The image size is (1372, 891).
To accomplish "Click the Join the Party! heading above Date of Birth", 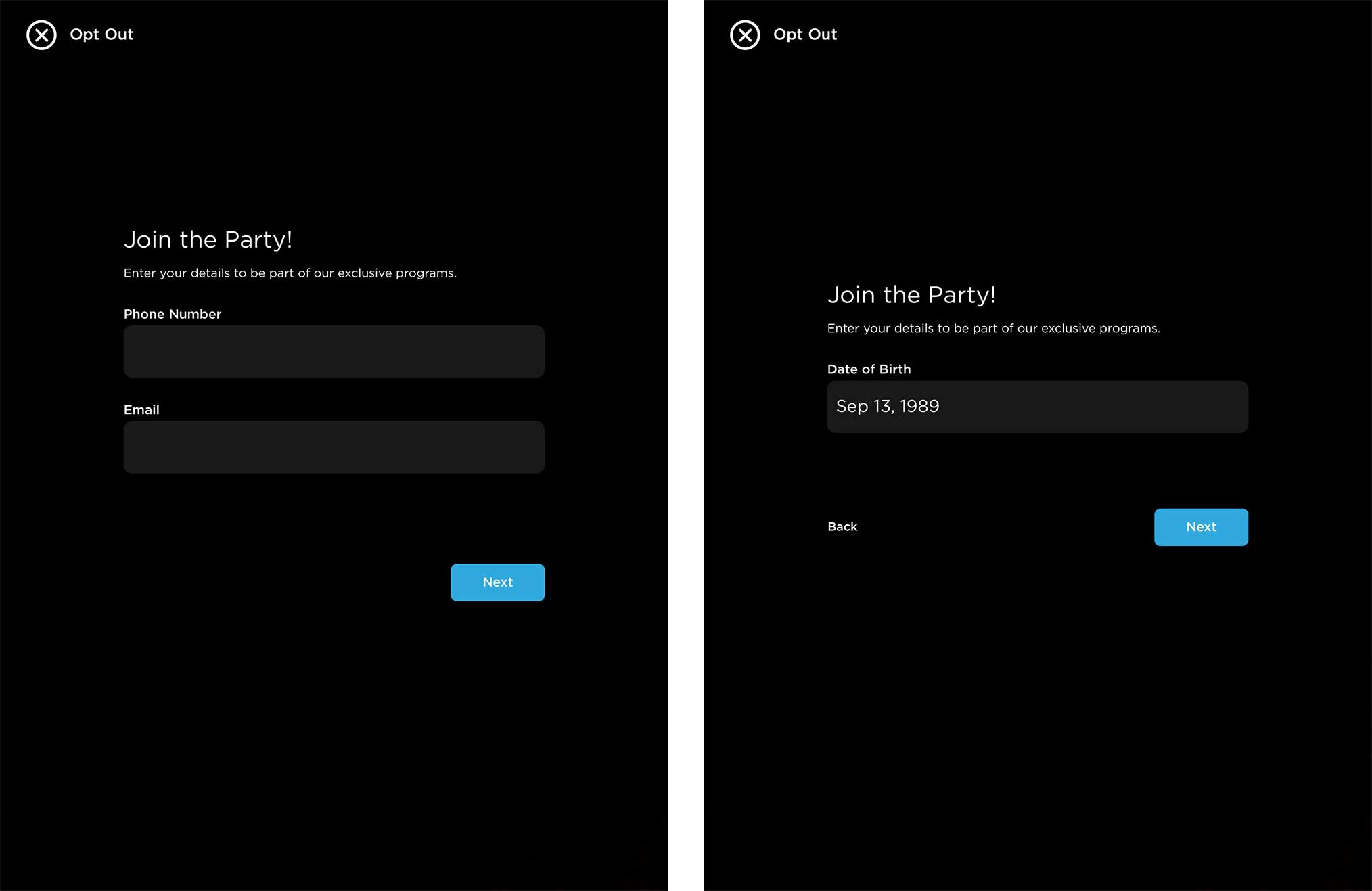I will coord(911,295).
